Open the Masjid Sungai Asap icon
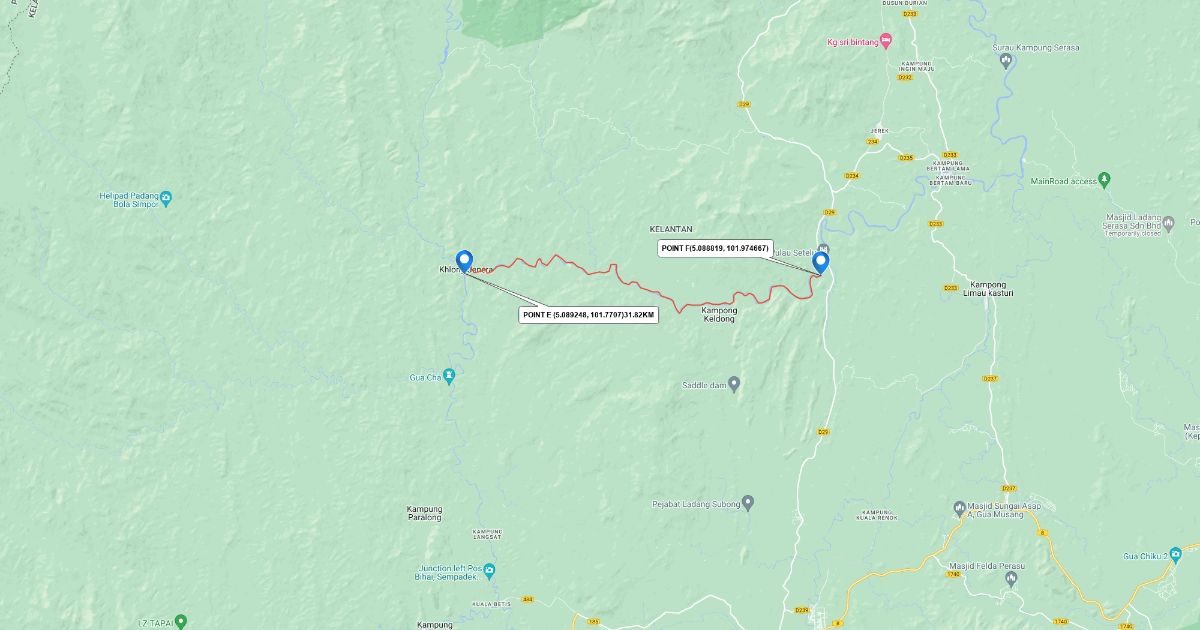 point(959,506)
